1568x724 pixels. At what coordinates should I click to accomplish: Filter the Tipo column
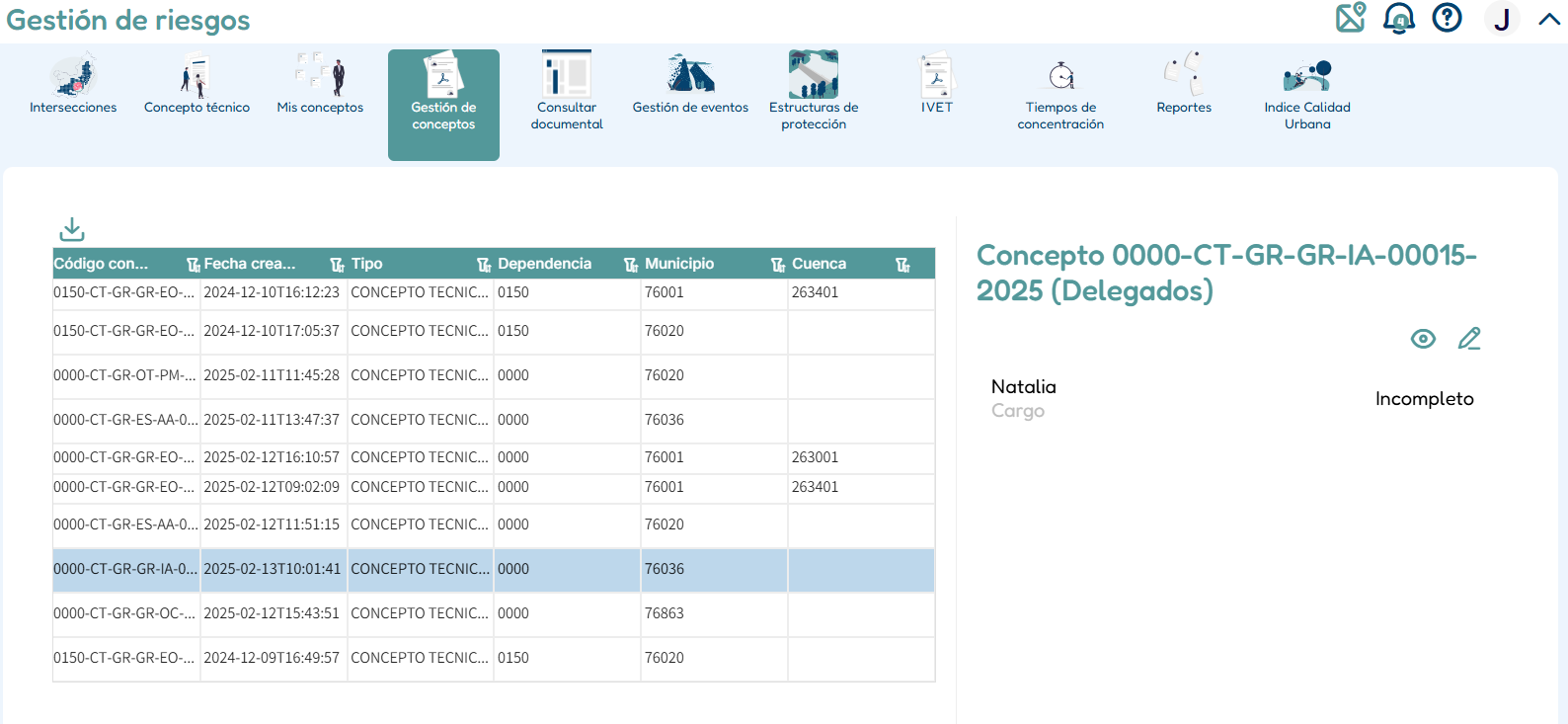click(484, 265)
